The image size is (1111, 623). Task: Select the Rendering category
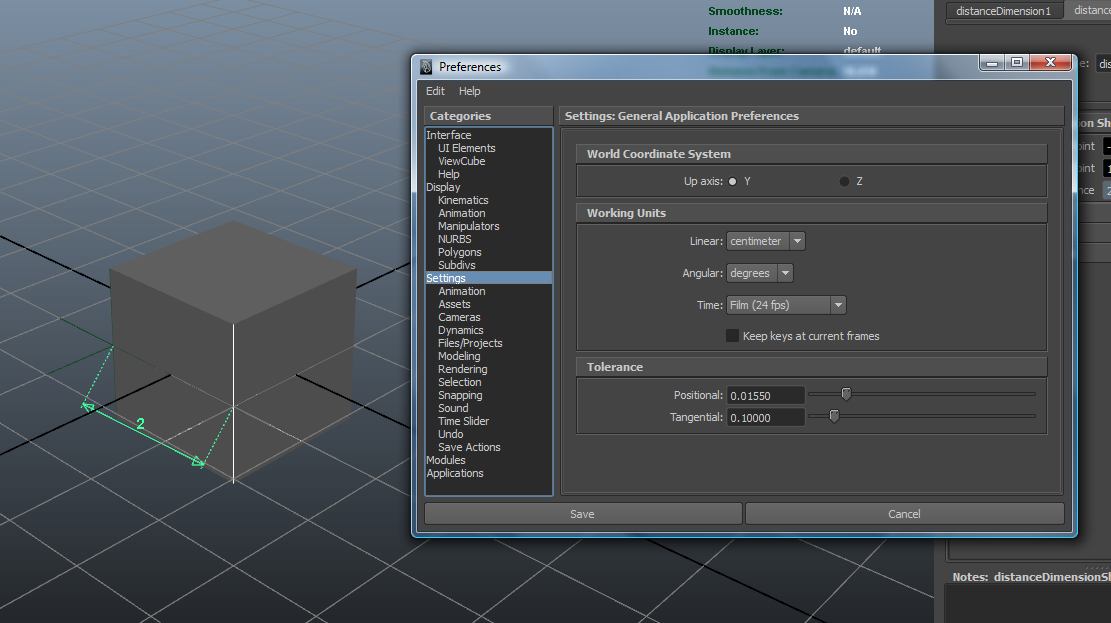click(462, 368)
